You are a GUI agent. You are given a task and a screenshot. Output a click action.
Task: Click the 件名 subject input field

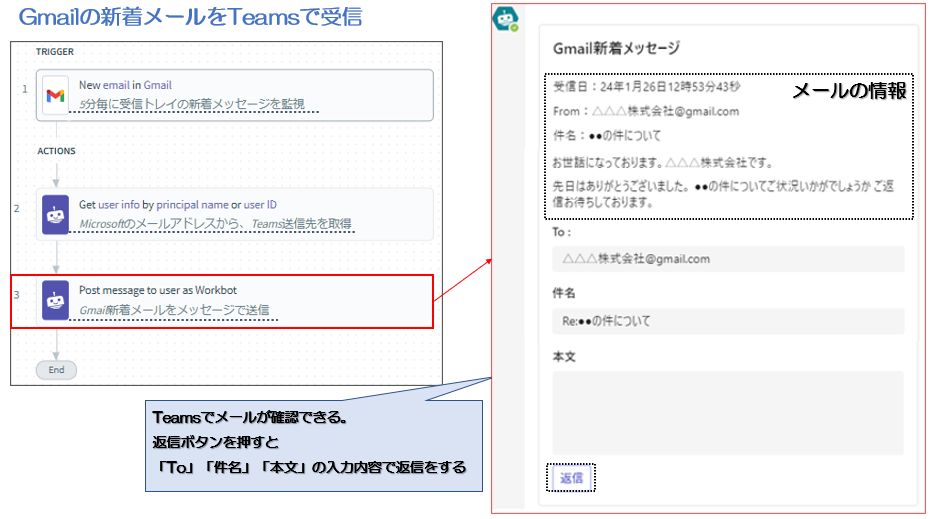pos(728,321)
